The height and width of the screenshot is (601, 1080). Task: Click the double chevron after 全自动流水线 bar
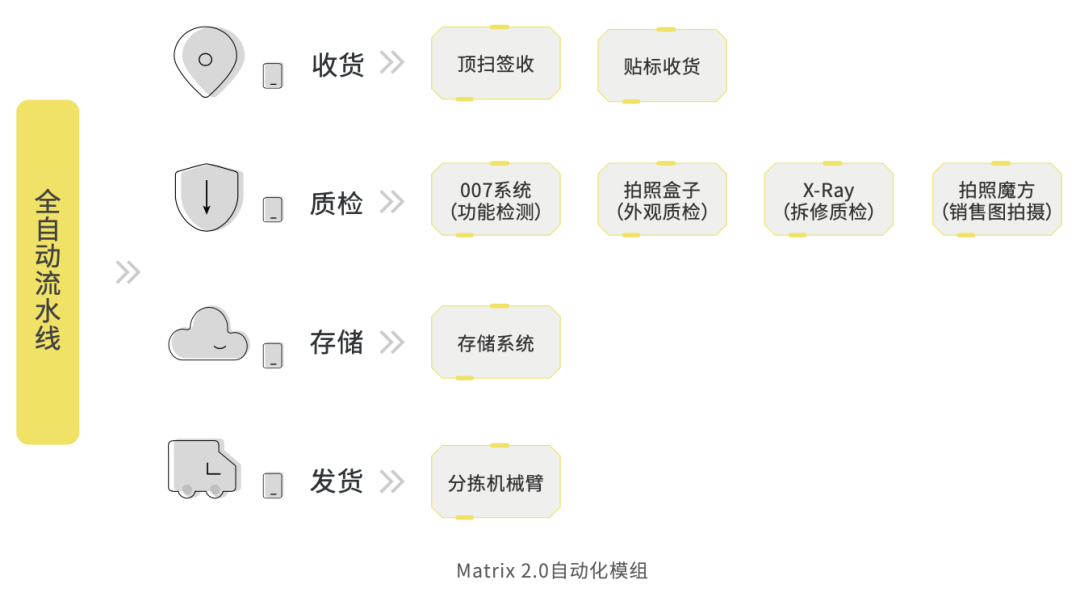point(128,273)
